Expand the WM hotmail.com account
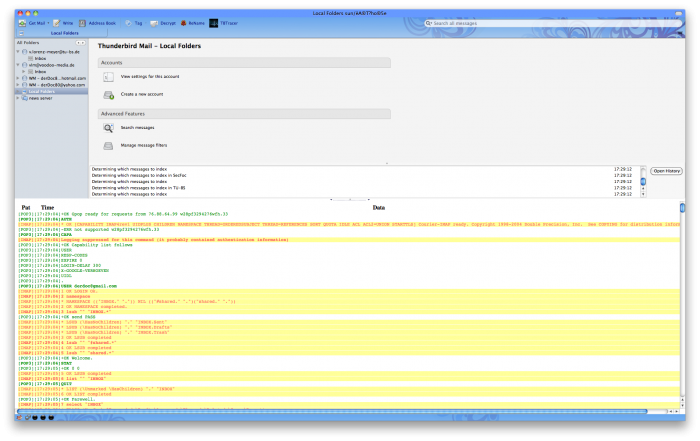This screenshot has width=700, height=441. [x=18, y=78]
